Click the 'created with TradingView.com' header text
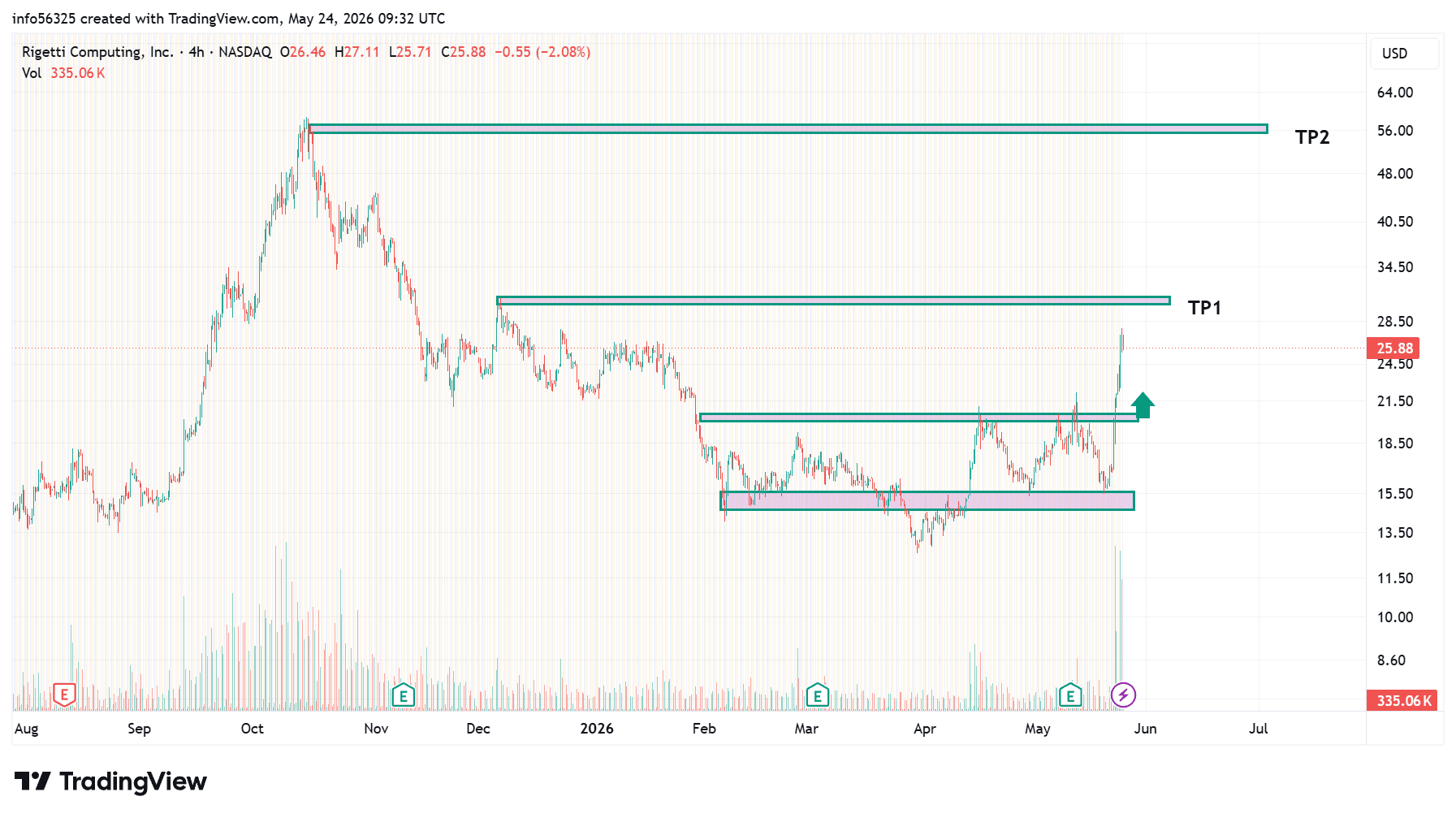The height and width of the screenshot is (818, 1456). coord(181,19)
